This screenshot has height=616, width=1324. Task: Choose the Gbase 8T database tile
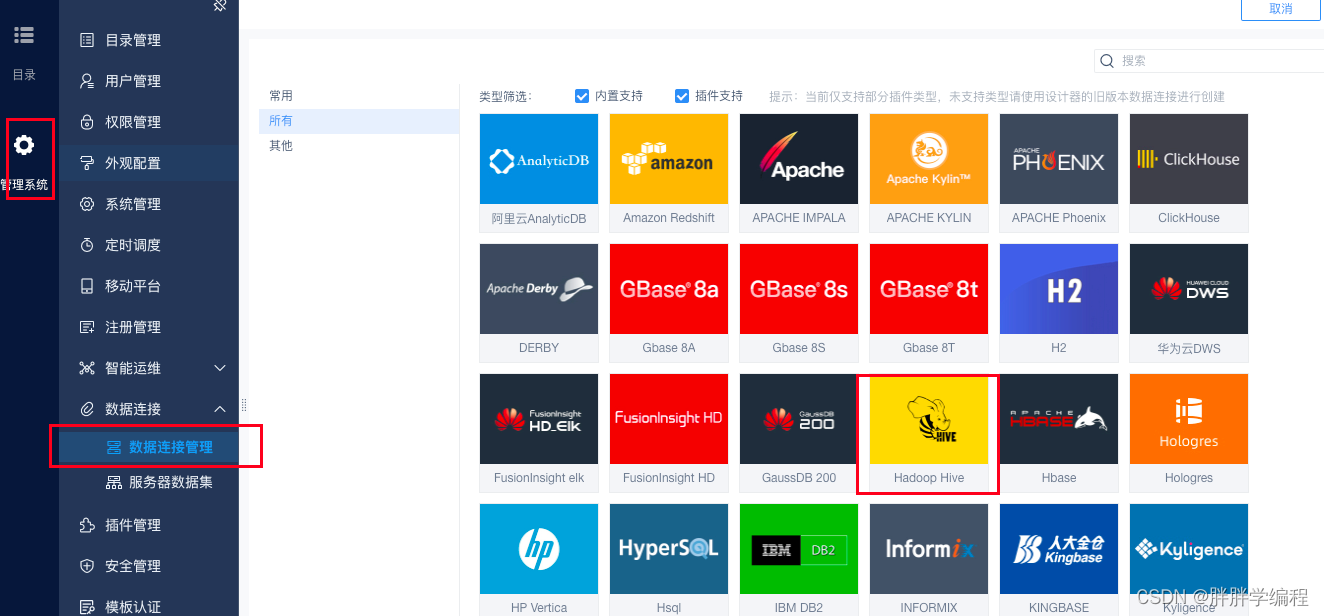point(929,303)
